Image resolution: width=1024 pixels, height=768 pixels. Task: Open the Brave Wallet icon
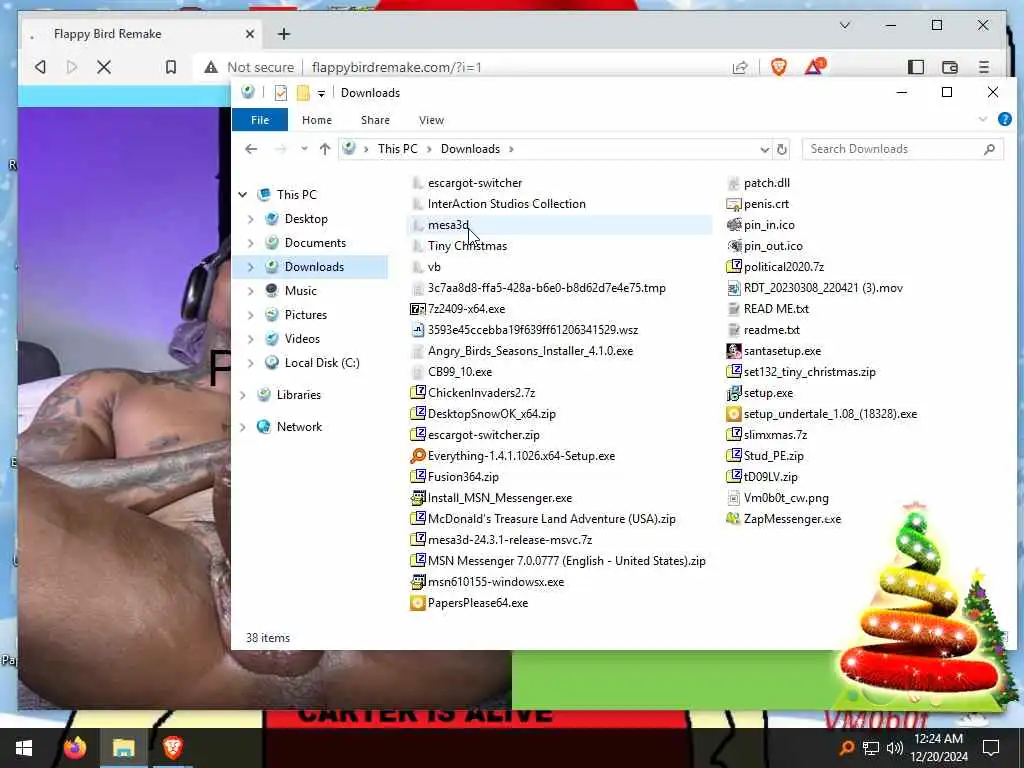pos(950,67)
